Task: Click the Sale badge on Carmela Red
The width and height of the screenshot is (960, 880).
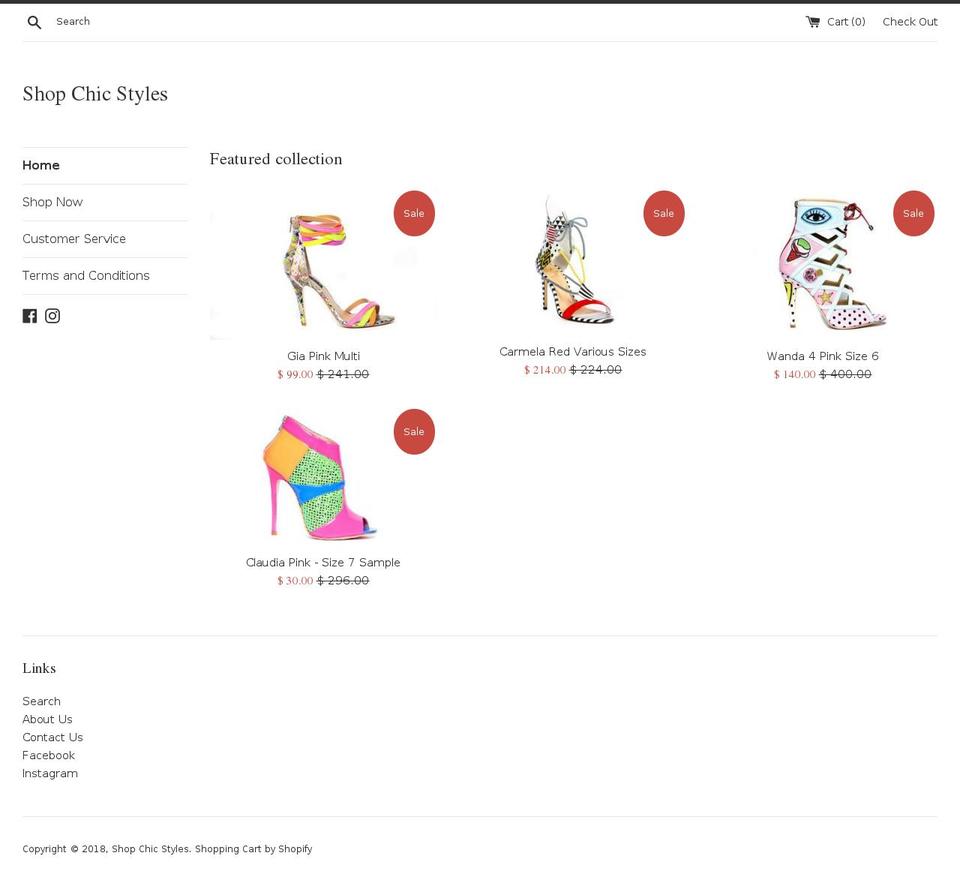Action: (664, 213)
